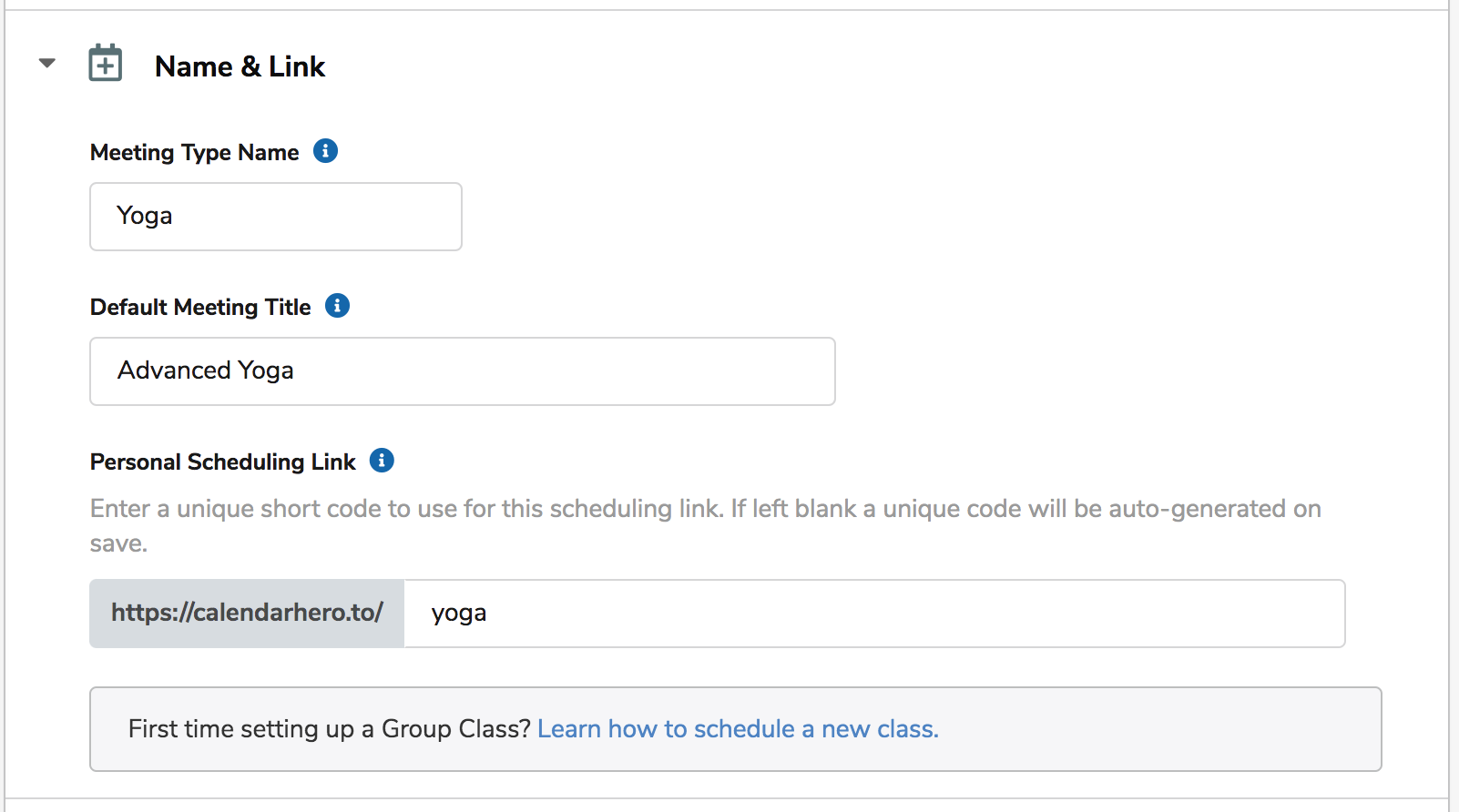The height and width of the screenshot is (812, 1459).
Task: Click the https://calendarhero.to/ URL prefix box
Action: [247, 614]
